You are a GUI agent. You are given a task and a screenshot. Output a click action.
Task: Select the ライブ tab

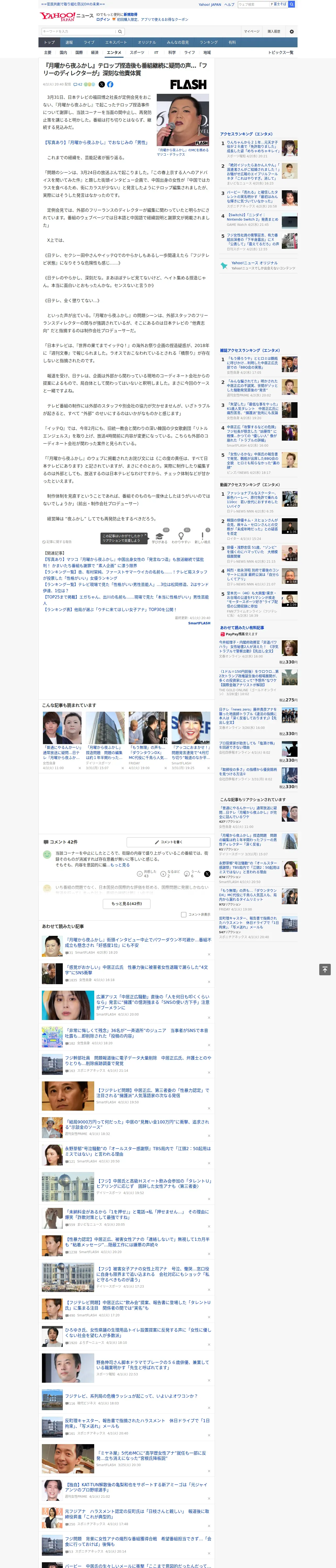[89, 42]
